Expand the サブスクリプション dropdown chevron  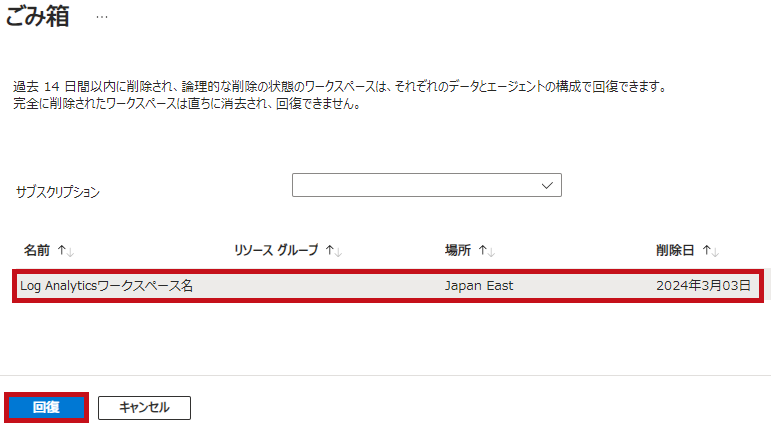click(547, 185)
